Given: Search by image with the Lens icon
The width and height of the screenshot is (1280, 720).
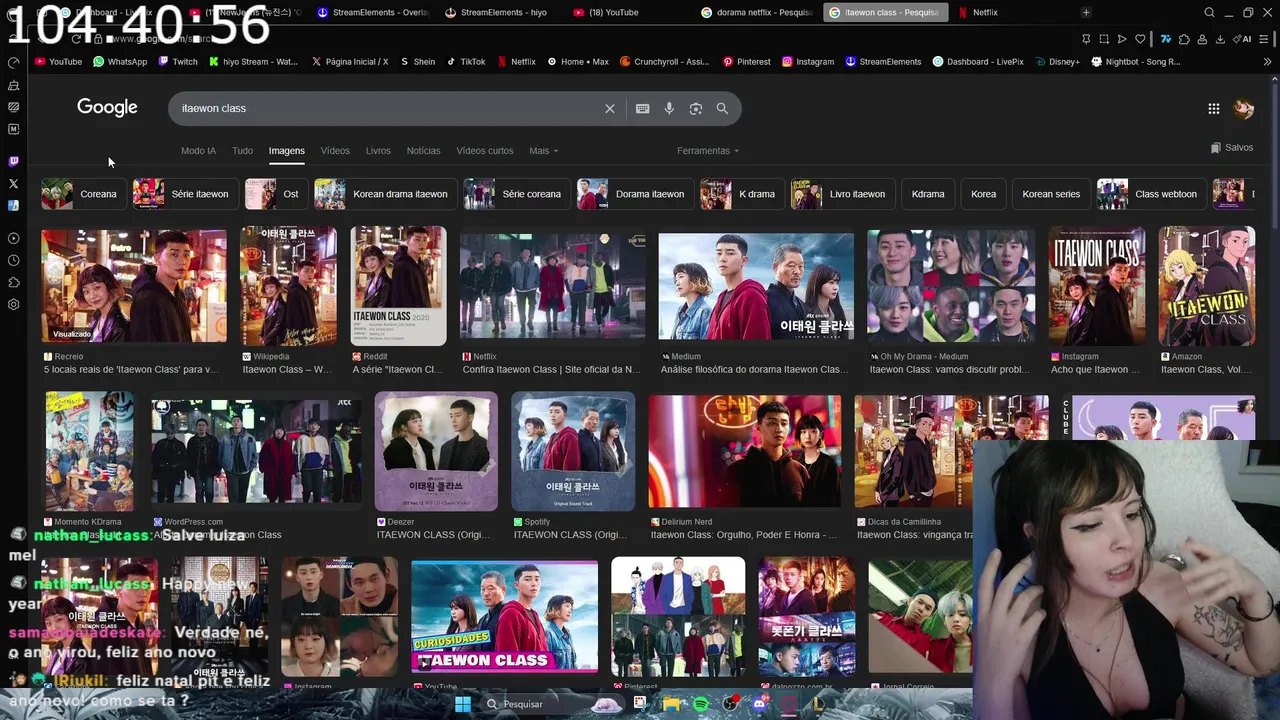Looking at the screenshot, I should (696, 108).
